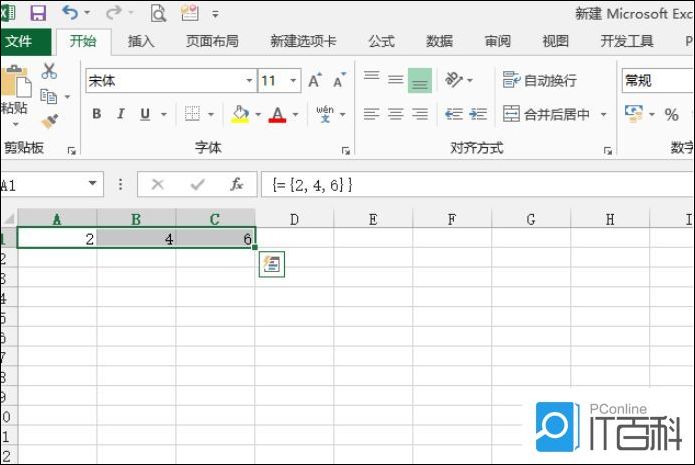Switch to the 插入 ribbon tab
Viewport: 695px width, 465px height.
coord(141,42)
